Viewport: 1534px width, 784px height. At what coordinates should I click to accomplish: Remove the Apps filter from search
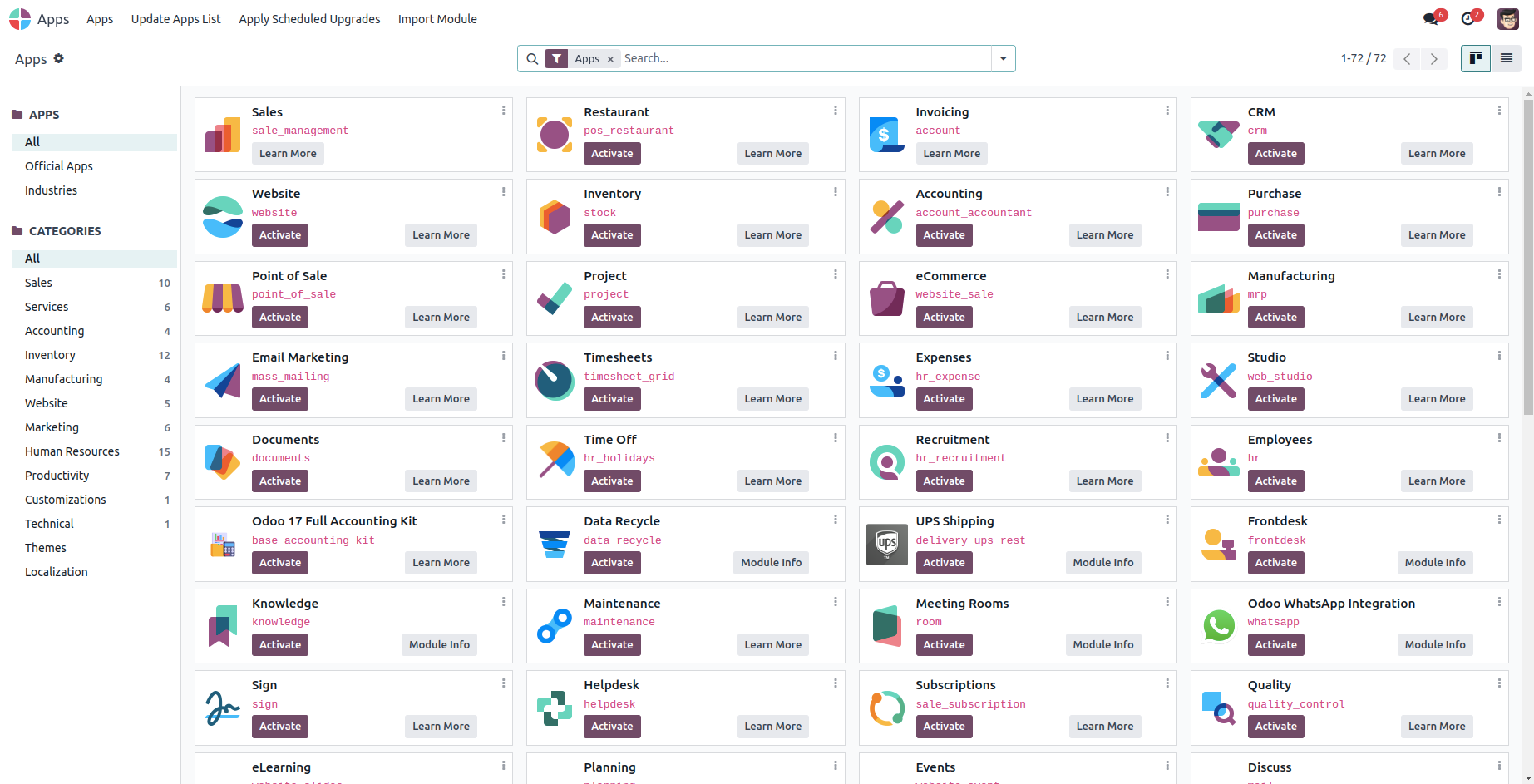point(610,59)
